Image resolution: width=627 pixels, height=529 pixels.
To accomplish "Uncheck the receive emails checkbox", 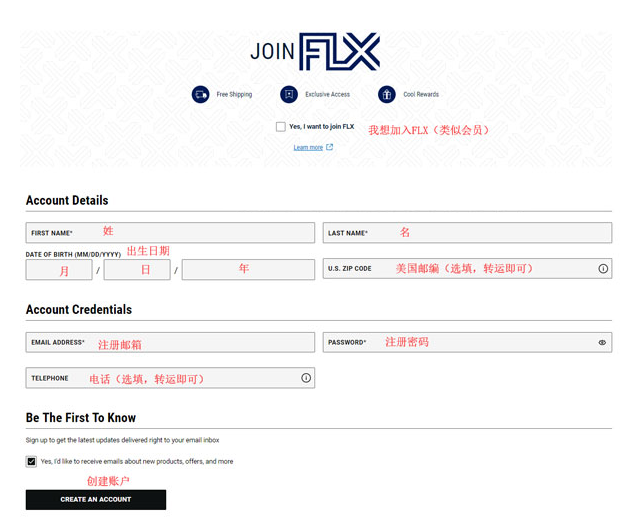I will 31,461.
